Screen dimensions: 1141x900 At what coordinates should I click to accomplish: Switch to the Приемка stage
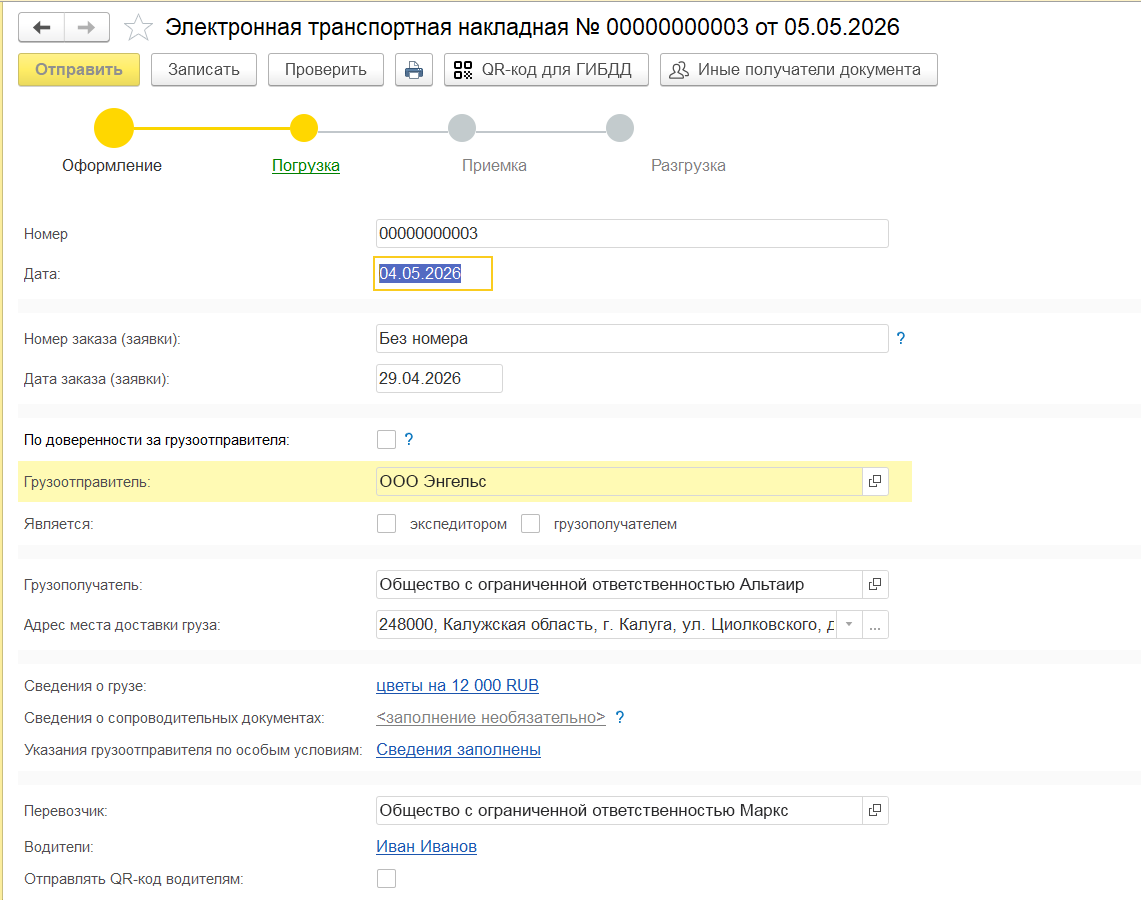tap(494, 166)
